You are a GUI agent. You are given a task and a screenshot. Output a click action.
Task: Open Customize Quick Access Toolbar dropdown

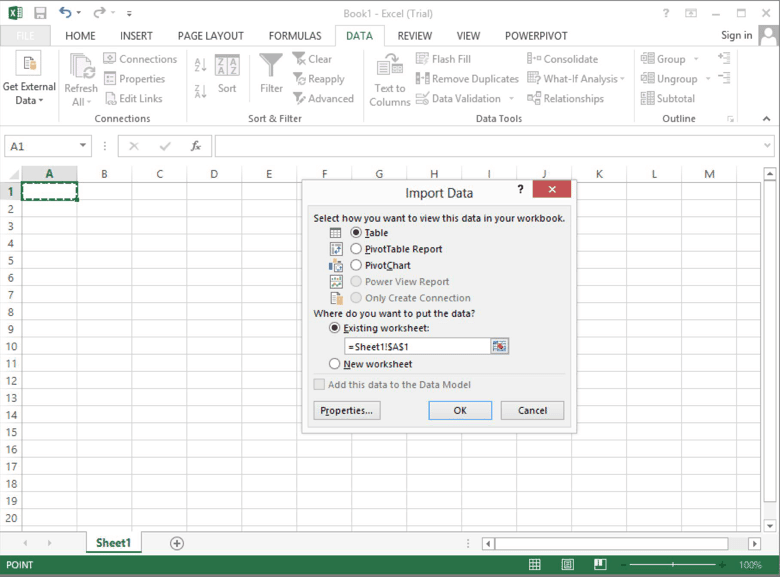coord(129,13)
